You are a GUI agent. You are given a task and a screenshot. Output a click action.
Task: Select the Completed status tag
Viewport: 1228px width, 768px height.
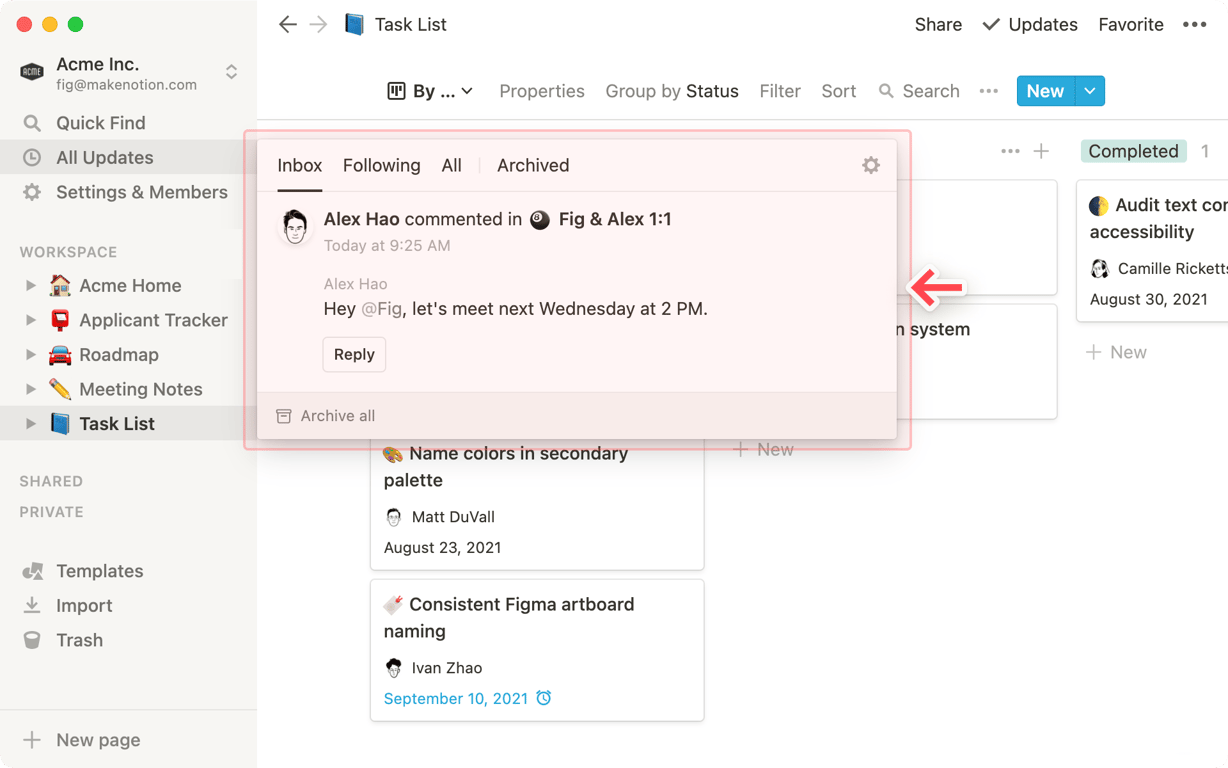[1133, 151]
